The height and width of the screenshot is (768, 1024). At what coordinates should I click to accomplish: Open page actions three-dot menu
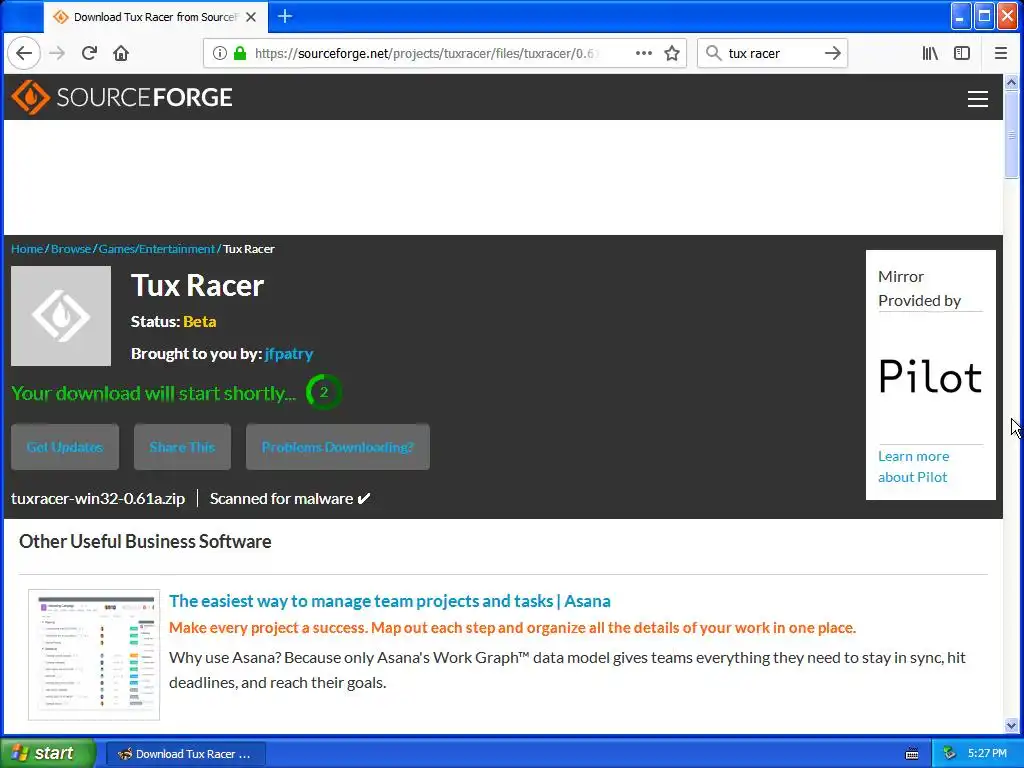[644, 54]
